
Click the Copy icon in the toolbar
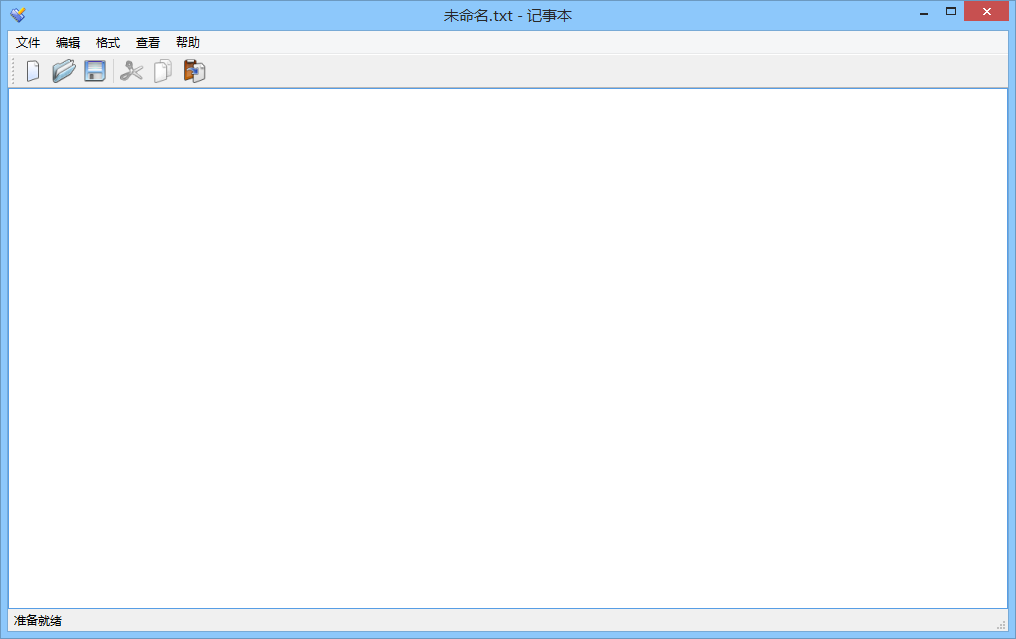click(x=162, y=71)
